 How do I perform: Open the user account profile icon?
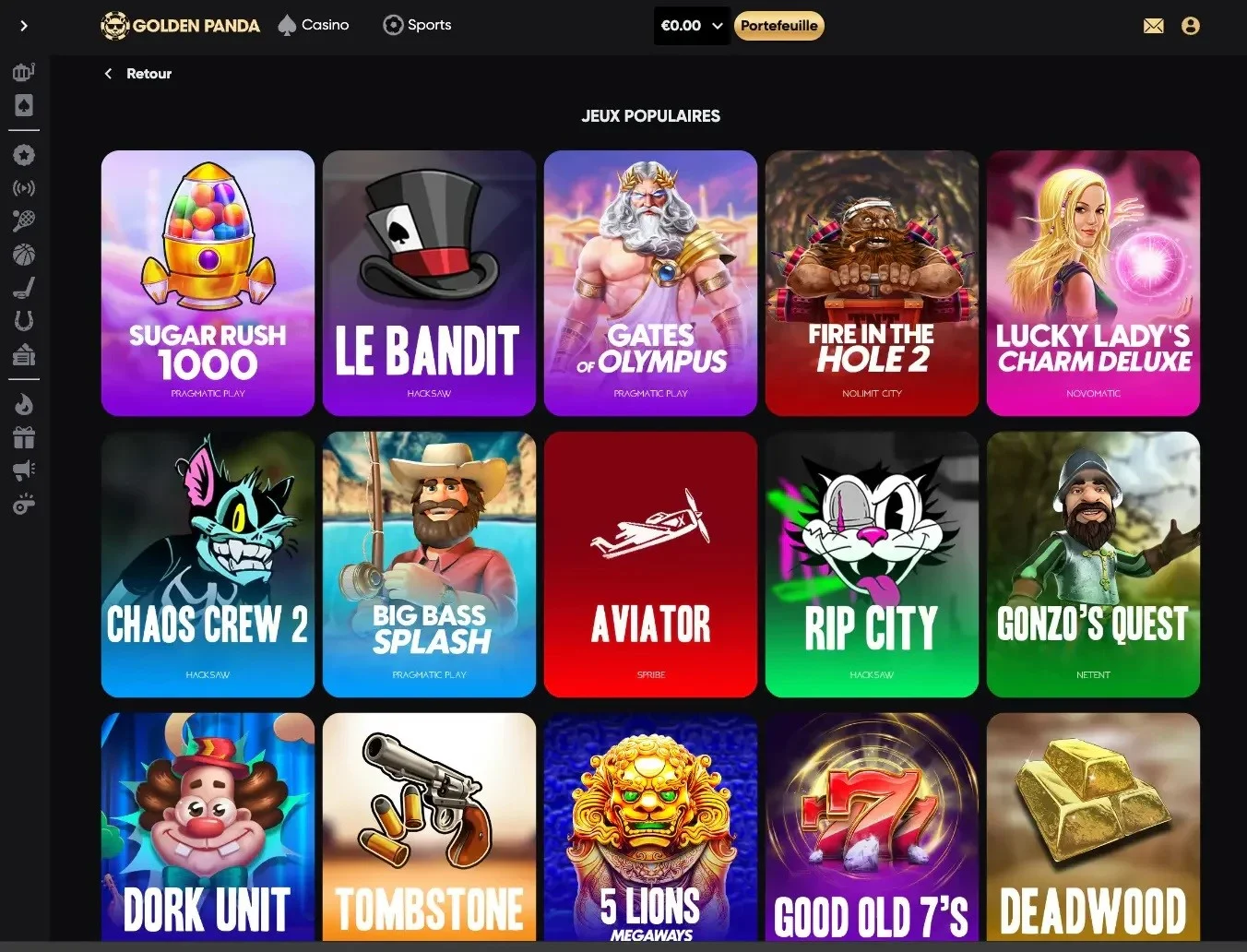1191,26
